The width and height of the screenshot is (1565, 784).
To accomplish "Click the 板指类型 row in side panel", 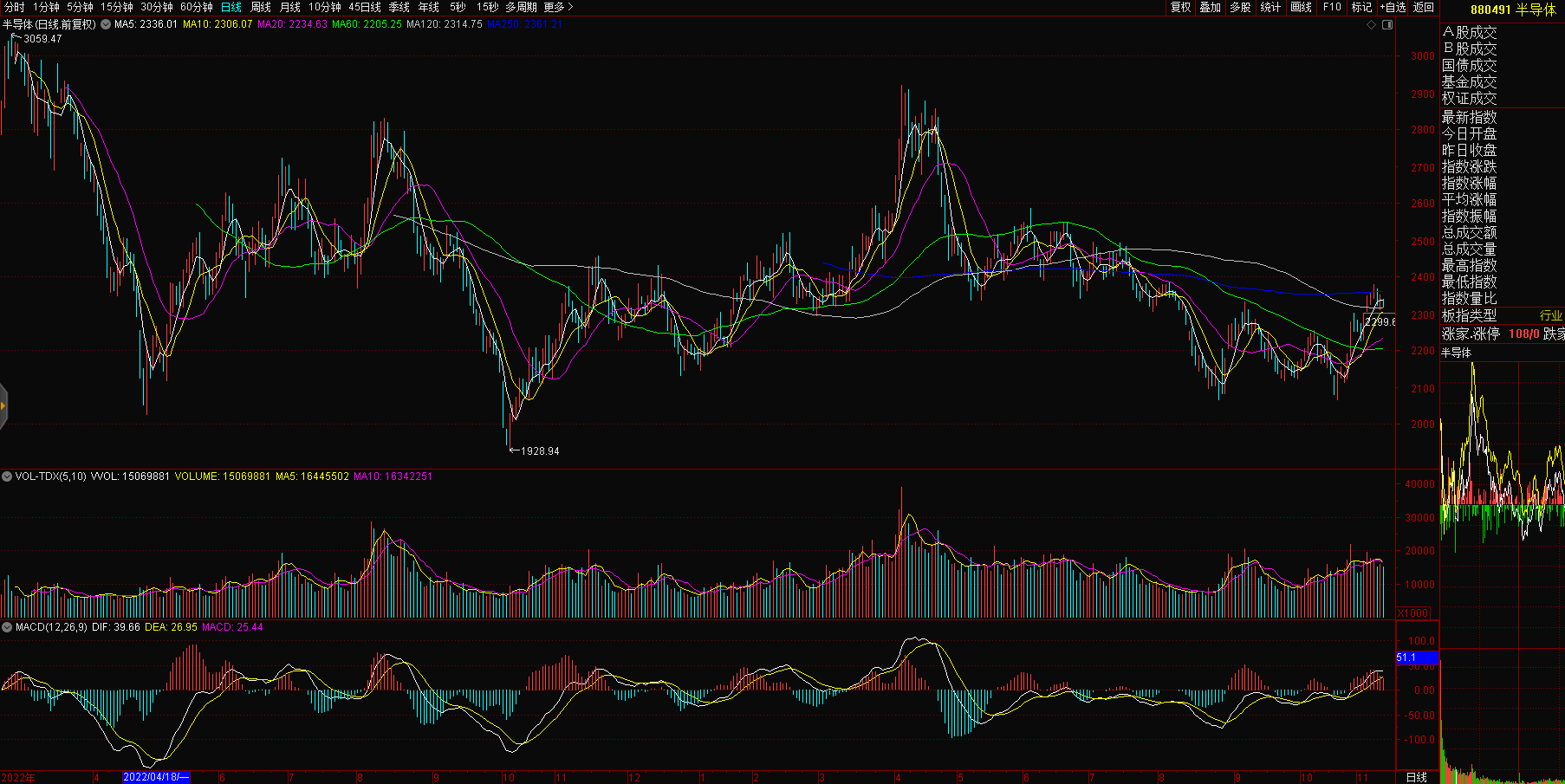I will point(1503,315).
